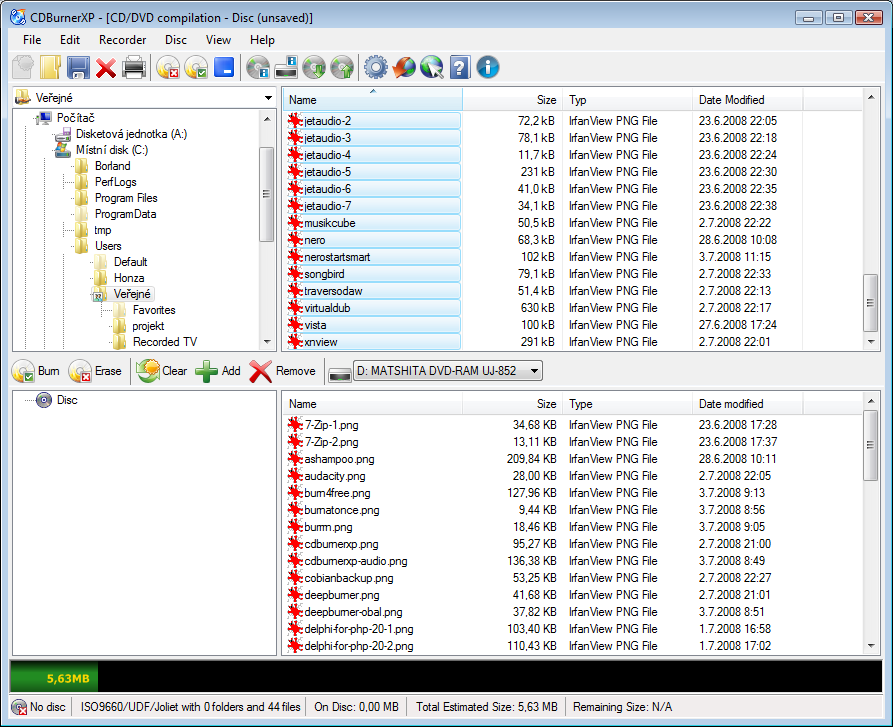The height and width of the screenshot is (727, 893).
Task: Sort compilation list by Size column
Action: pos(513,404)
